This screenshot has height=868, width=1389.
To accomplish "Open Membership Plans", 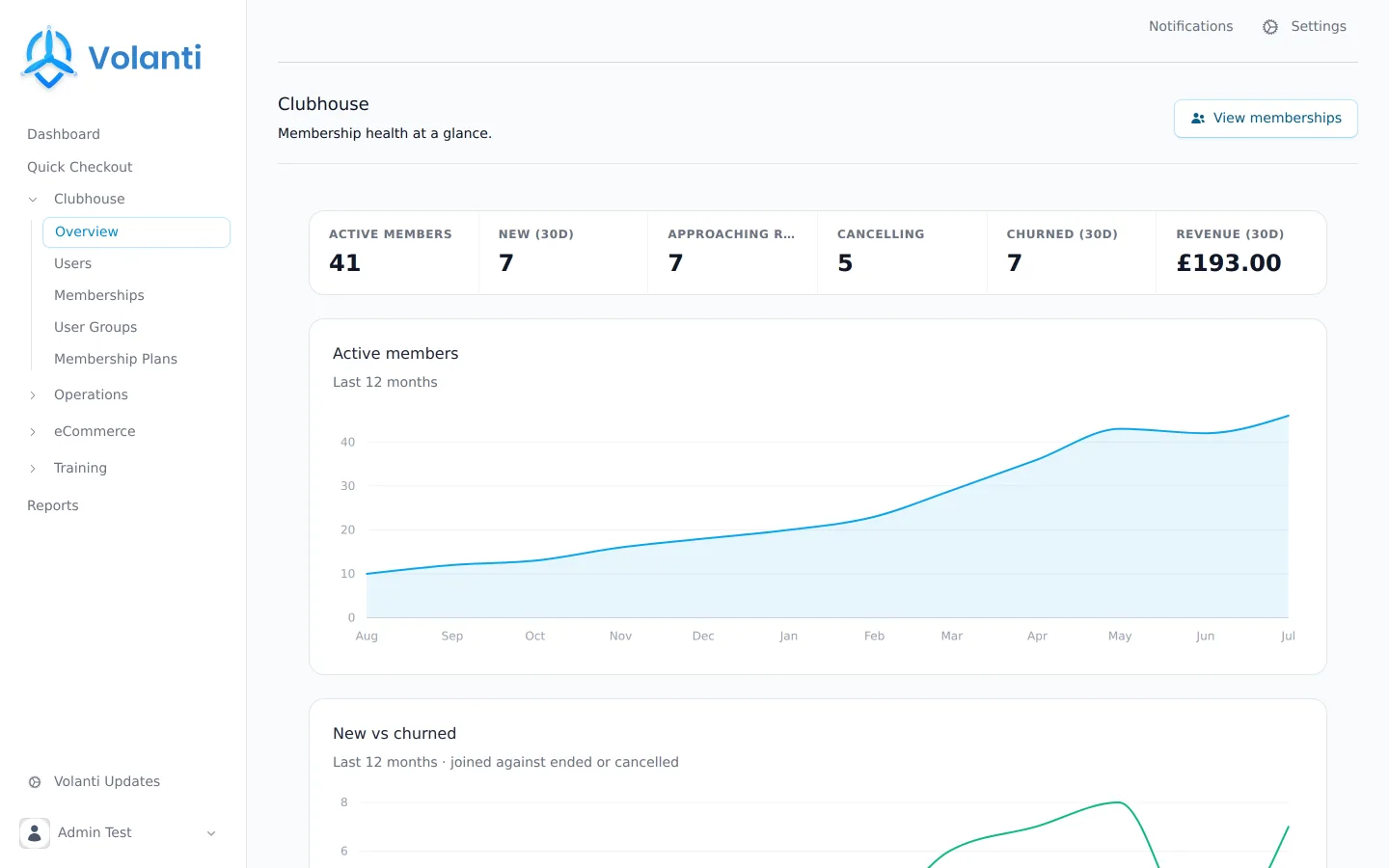I will pos(116,359).
